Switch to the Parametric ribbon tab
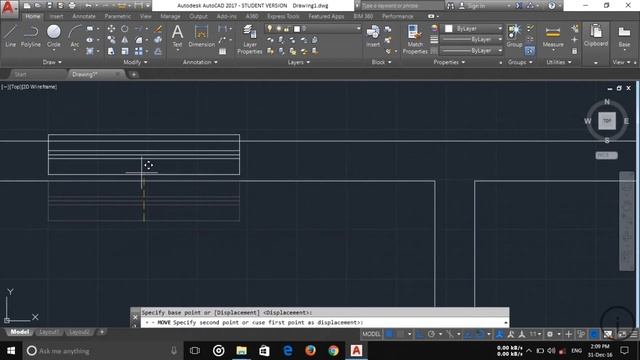The height and width of the screenshot is (360, 640). pos(118,16)
